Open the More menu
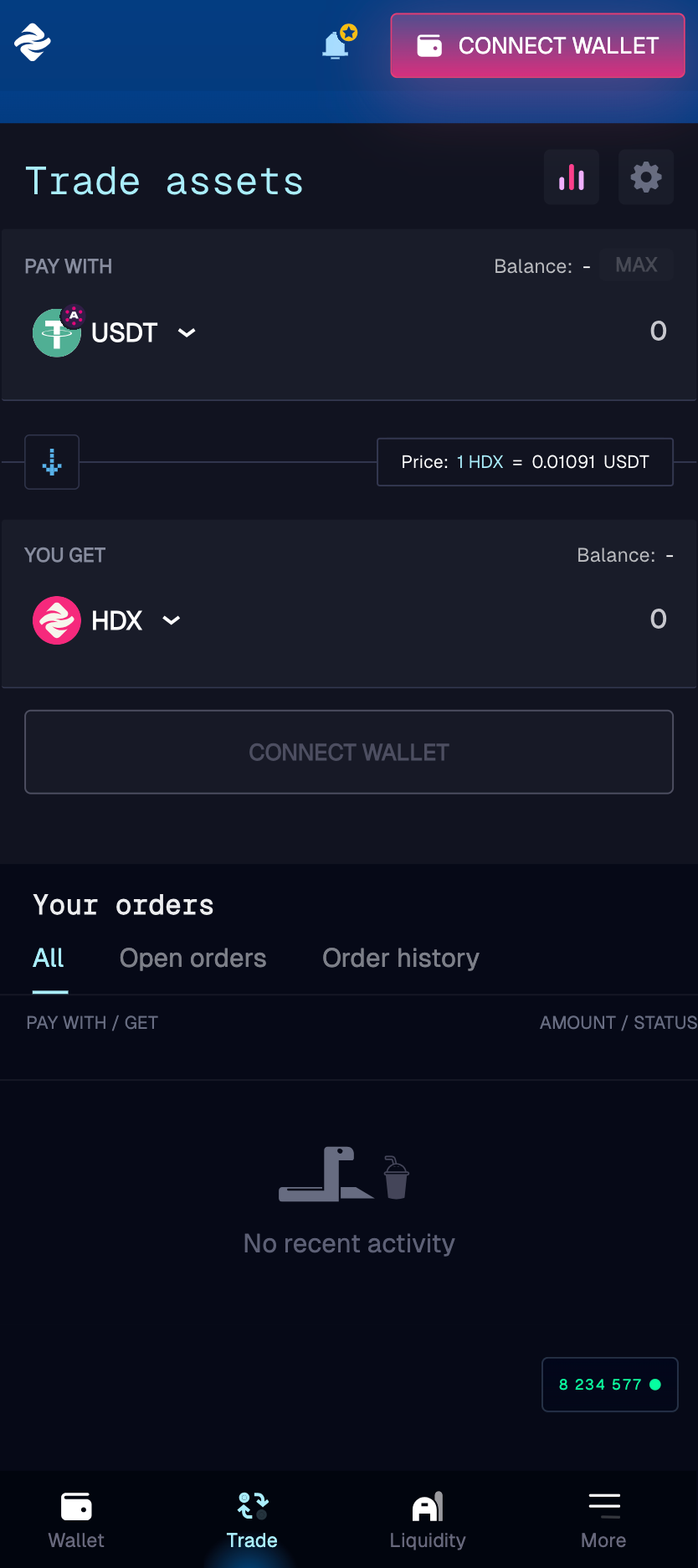The image size is (698, 1568). (603, 1520)
